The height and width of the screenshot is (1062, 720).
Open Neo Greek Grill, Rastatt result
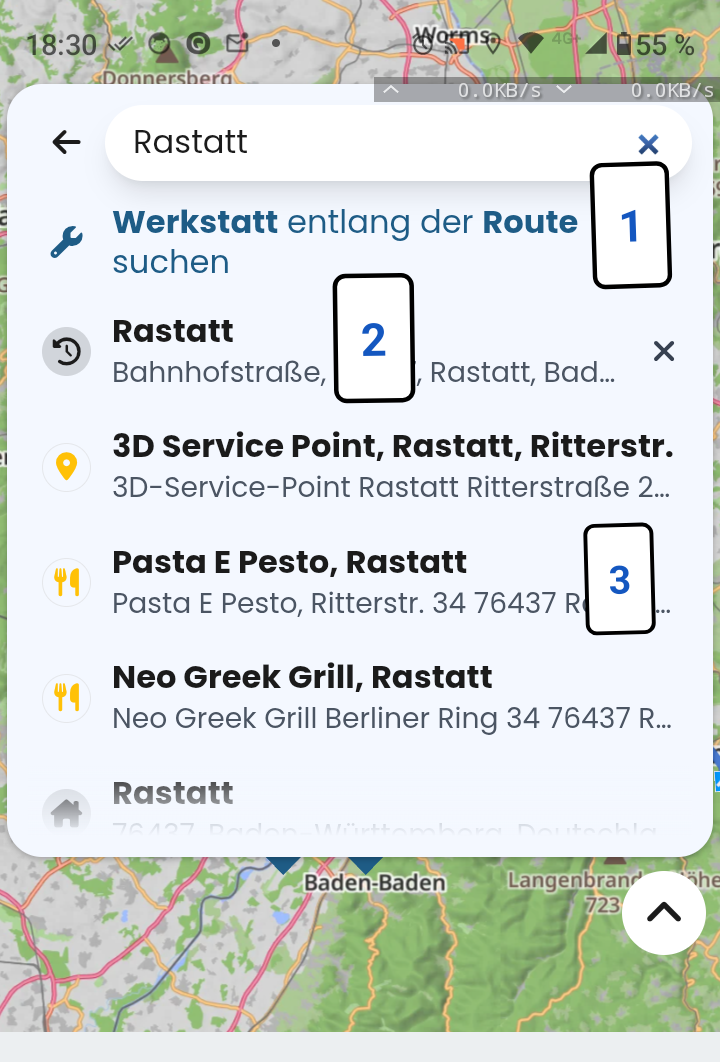(392, 697)
